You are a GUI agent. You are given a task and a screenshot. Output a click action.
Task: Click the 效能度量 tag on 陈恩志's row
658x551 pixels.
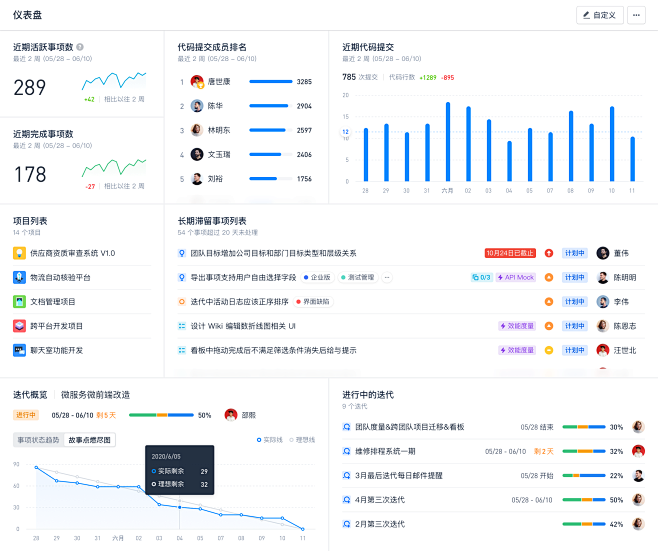pyautogui.click(x=517, y=325)
